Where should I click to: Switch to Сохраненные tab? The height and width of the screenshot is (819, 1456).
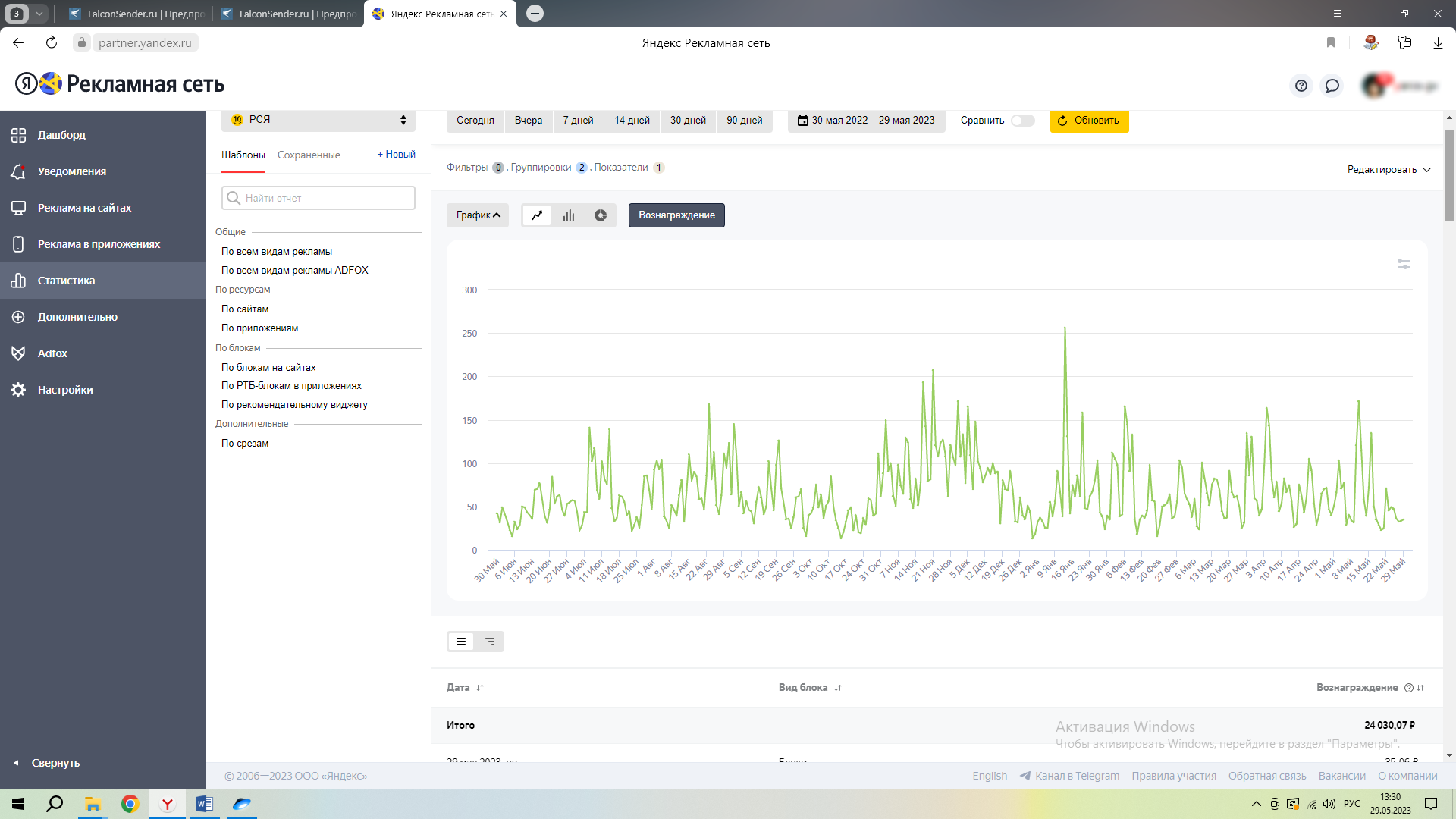point(309,155)
